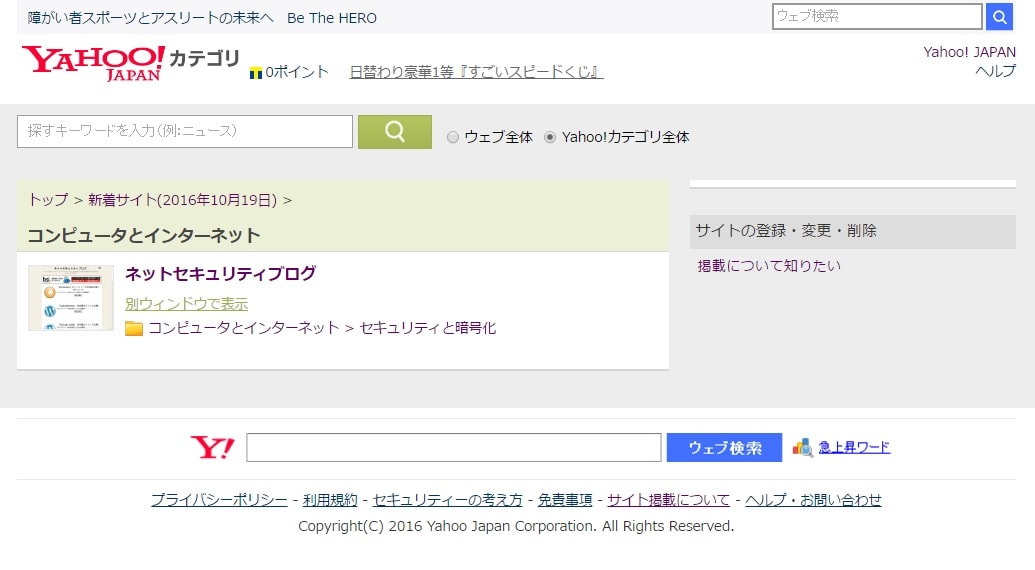Screen dimensions: 1035x570
Task: Select the ウェブ全体 radio button
Action: point(453,137)
